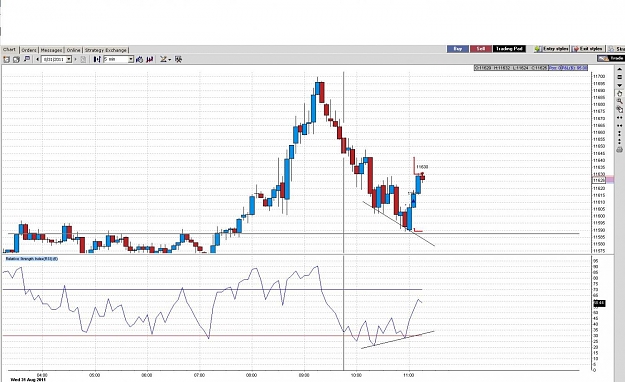Select the magnifier zoom tool
The width and height of the screenshot is (625, 382).
coord(619,101)
